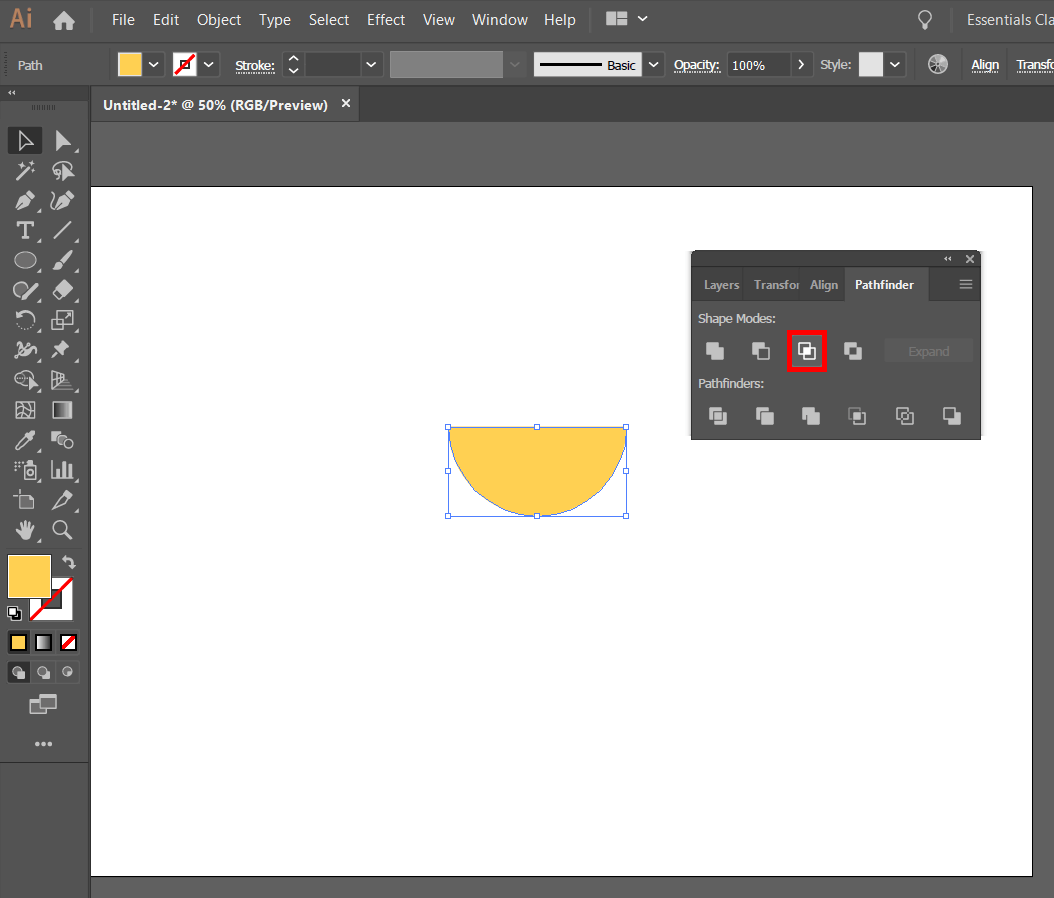Switch to the Layers tab
Viewport: 1054px width, 898px height.
tap(720, 284)
